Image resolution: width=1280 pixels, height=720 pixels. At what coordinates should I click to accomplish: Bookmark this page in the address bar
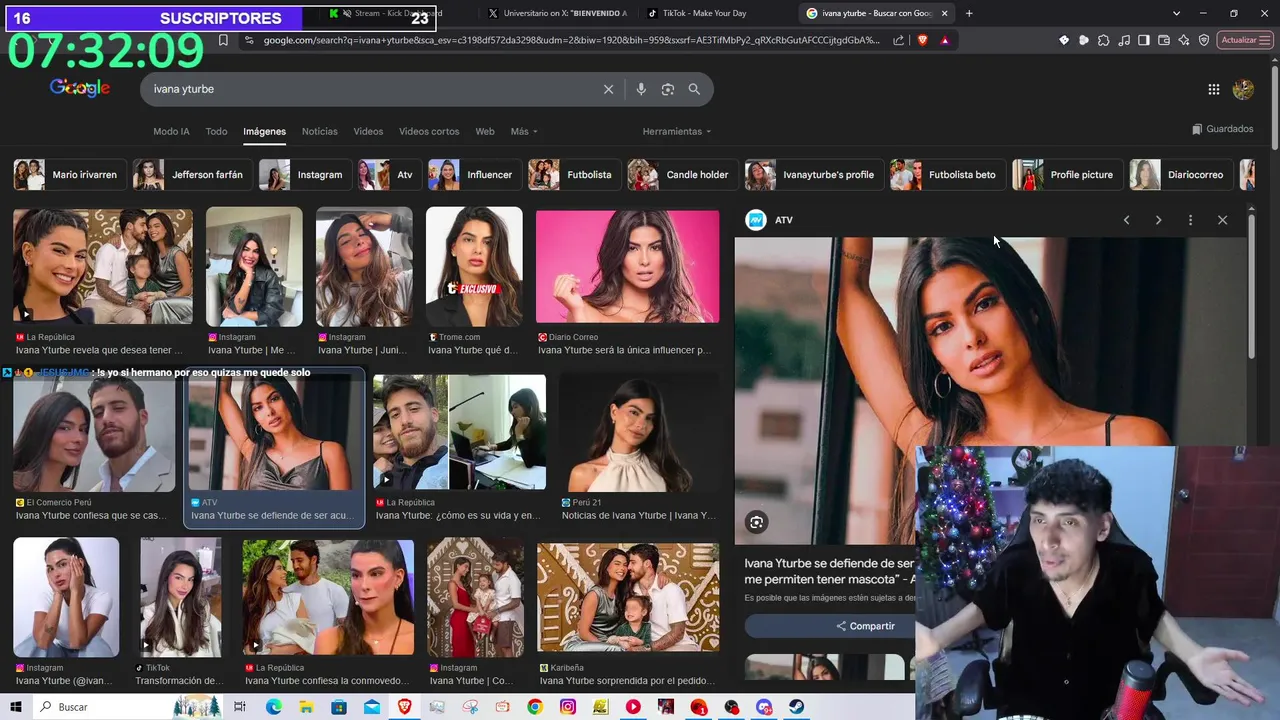(x=223, y=40)
